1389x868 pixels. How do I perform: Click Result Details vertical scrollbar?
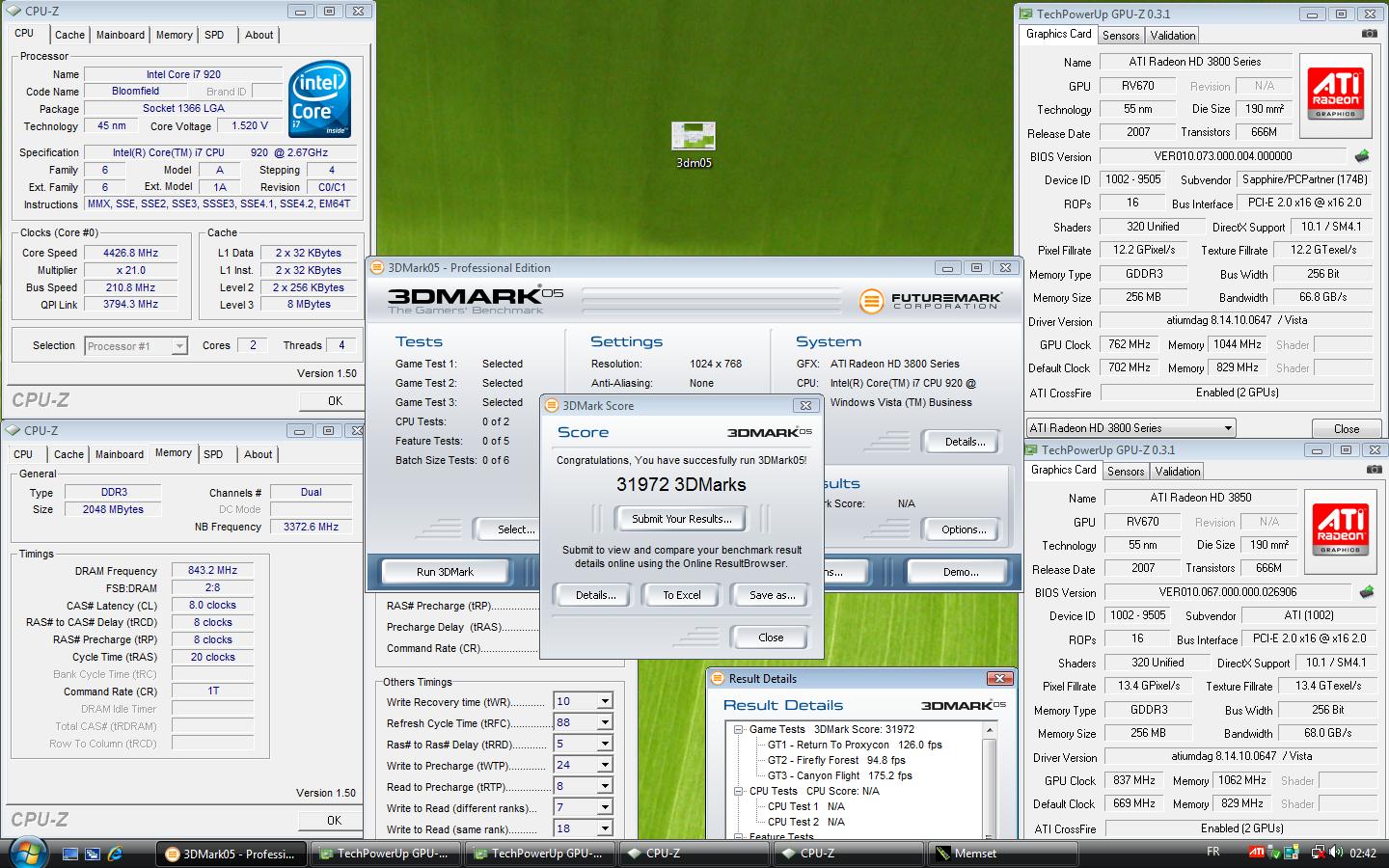991,781
